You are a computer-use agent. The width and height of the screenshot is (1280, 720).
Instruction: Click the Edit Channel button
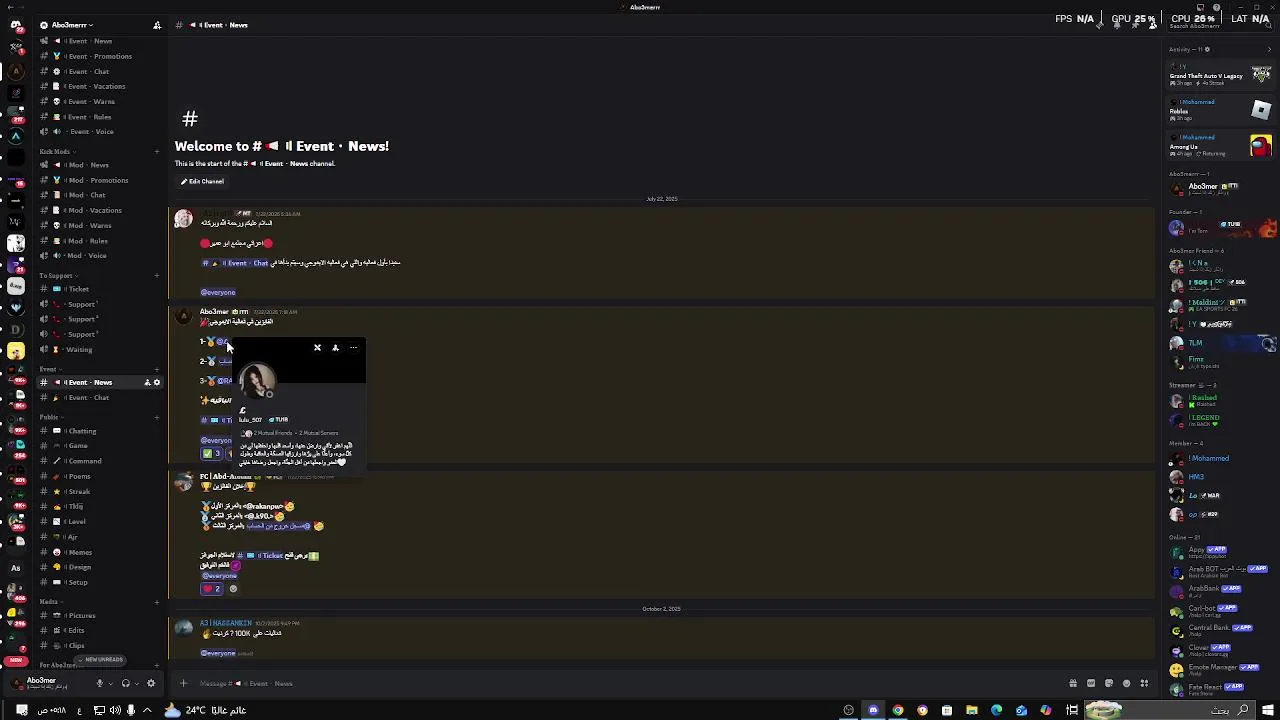click(202, 182)
